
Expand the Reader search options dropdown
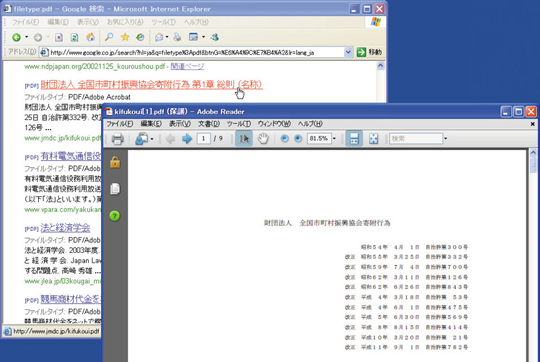(x=445, y=138)
